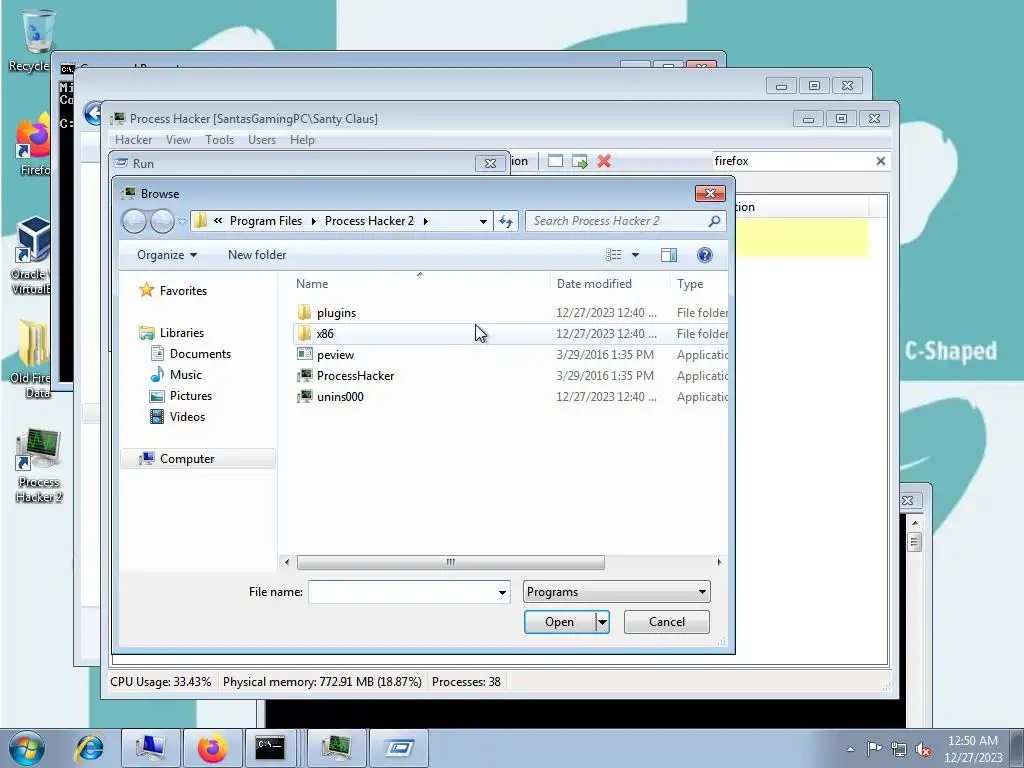Expand the recent pages arrow beside Forward
This screenshot has height=768, width=1024.
tap(182, 221)
